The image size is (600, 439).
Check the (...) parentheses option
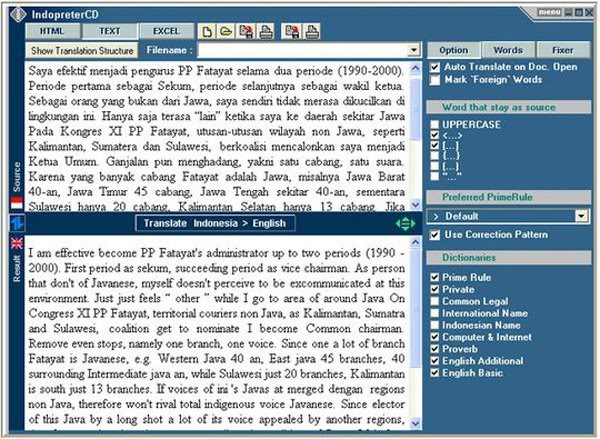click(434, 166)
